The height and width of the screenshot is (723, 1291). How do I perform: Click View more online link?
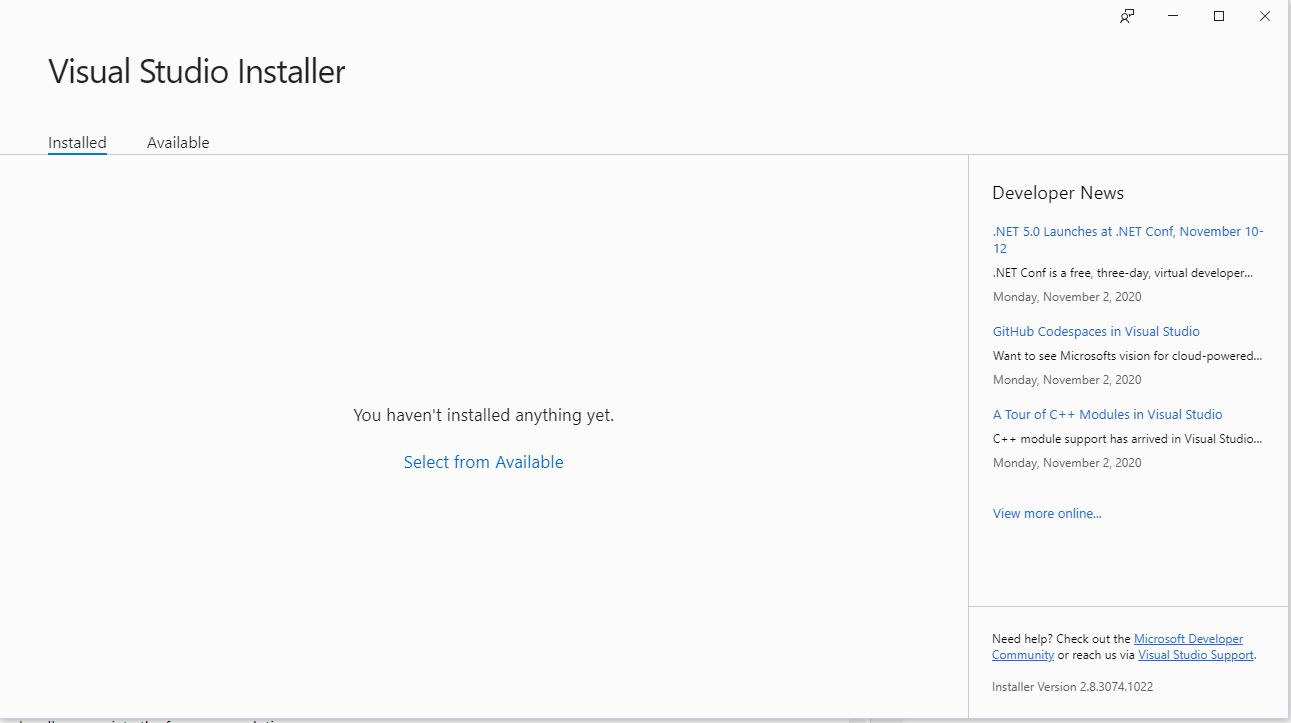tap(1047, 513)
